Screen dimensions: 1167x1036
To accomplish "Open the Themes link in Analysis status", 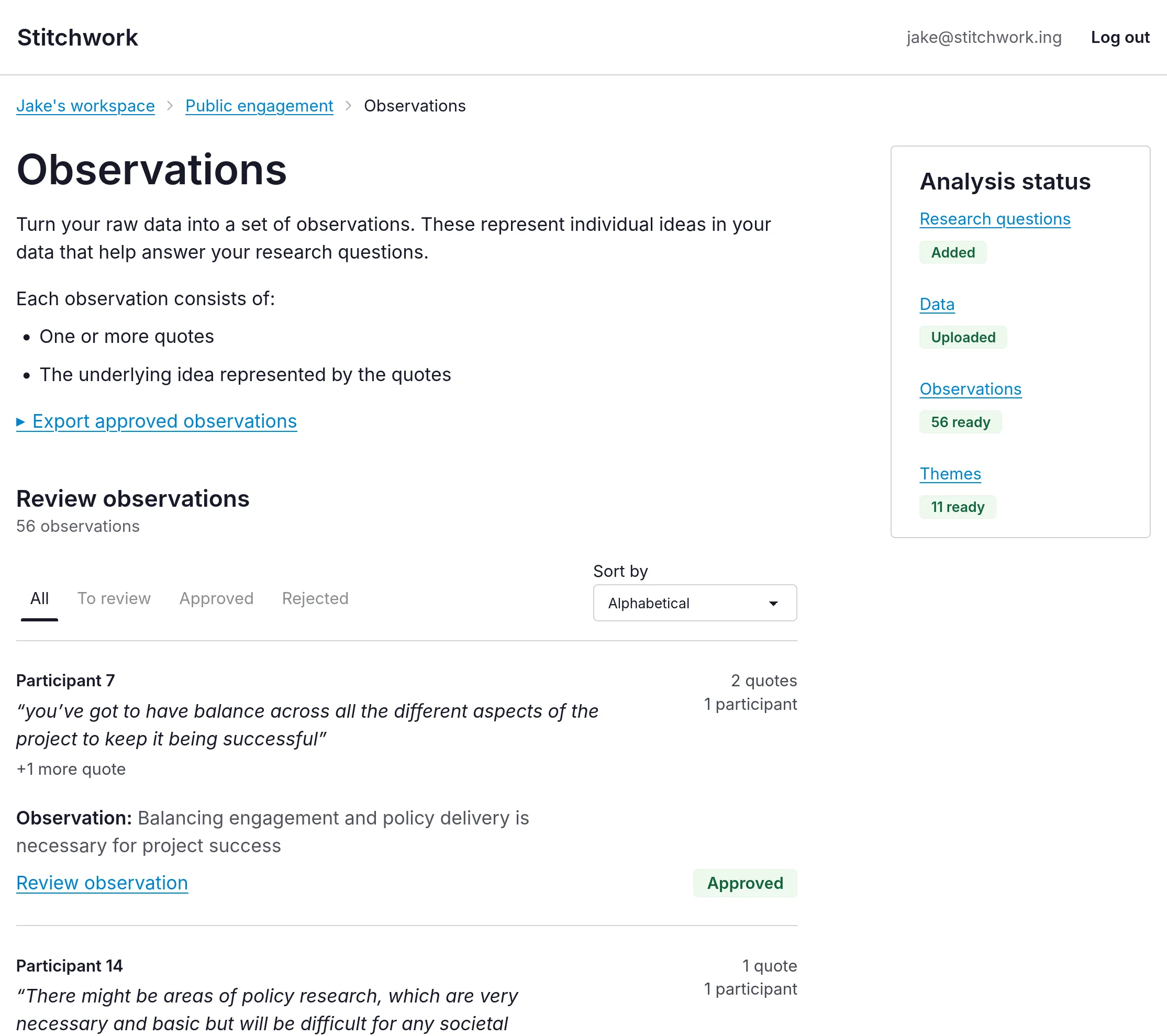I will 950,474.
